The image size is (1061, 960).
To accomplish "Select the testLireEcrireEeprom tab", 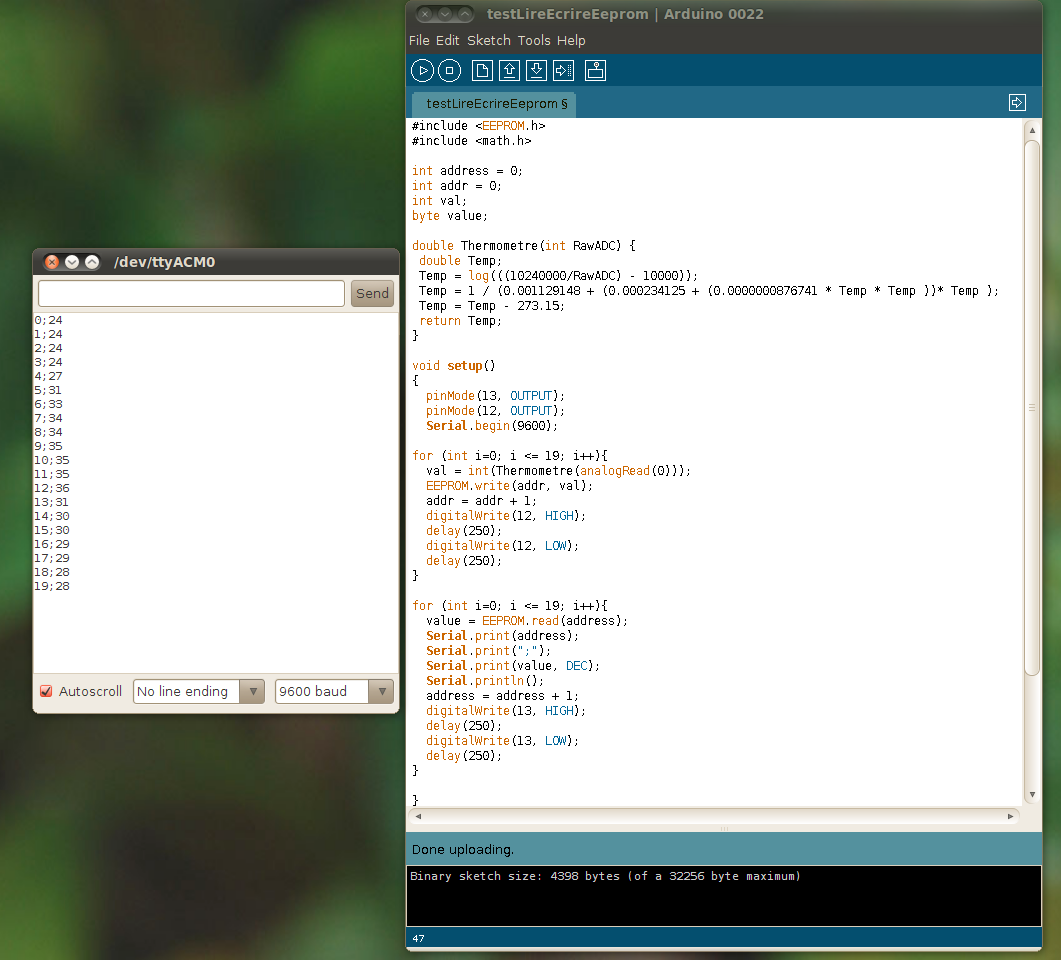I will [493, 104].
